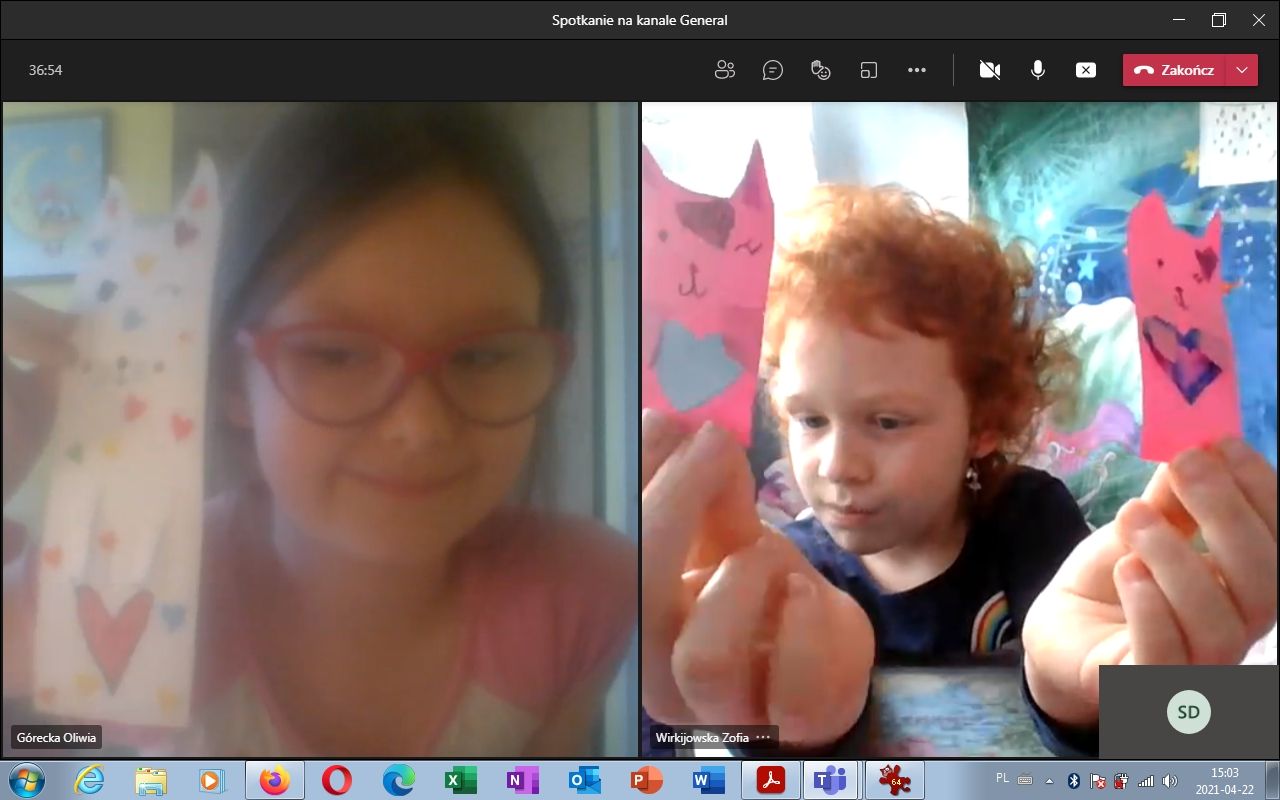Open the meeting chat panel
This screenshot has height=800, width=1280.
772,70
